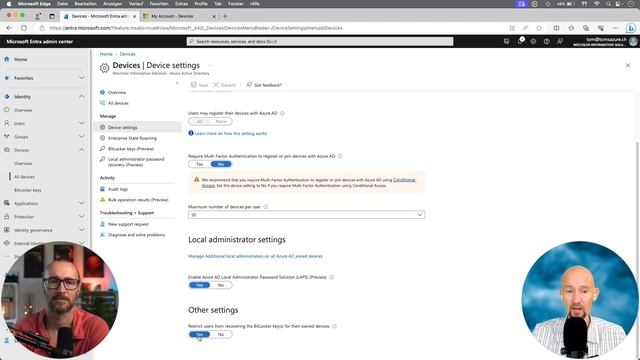Open the Edge settings and more menu
Viewport: 640px width, 360px height.
615,28
